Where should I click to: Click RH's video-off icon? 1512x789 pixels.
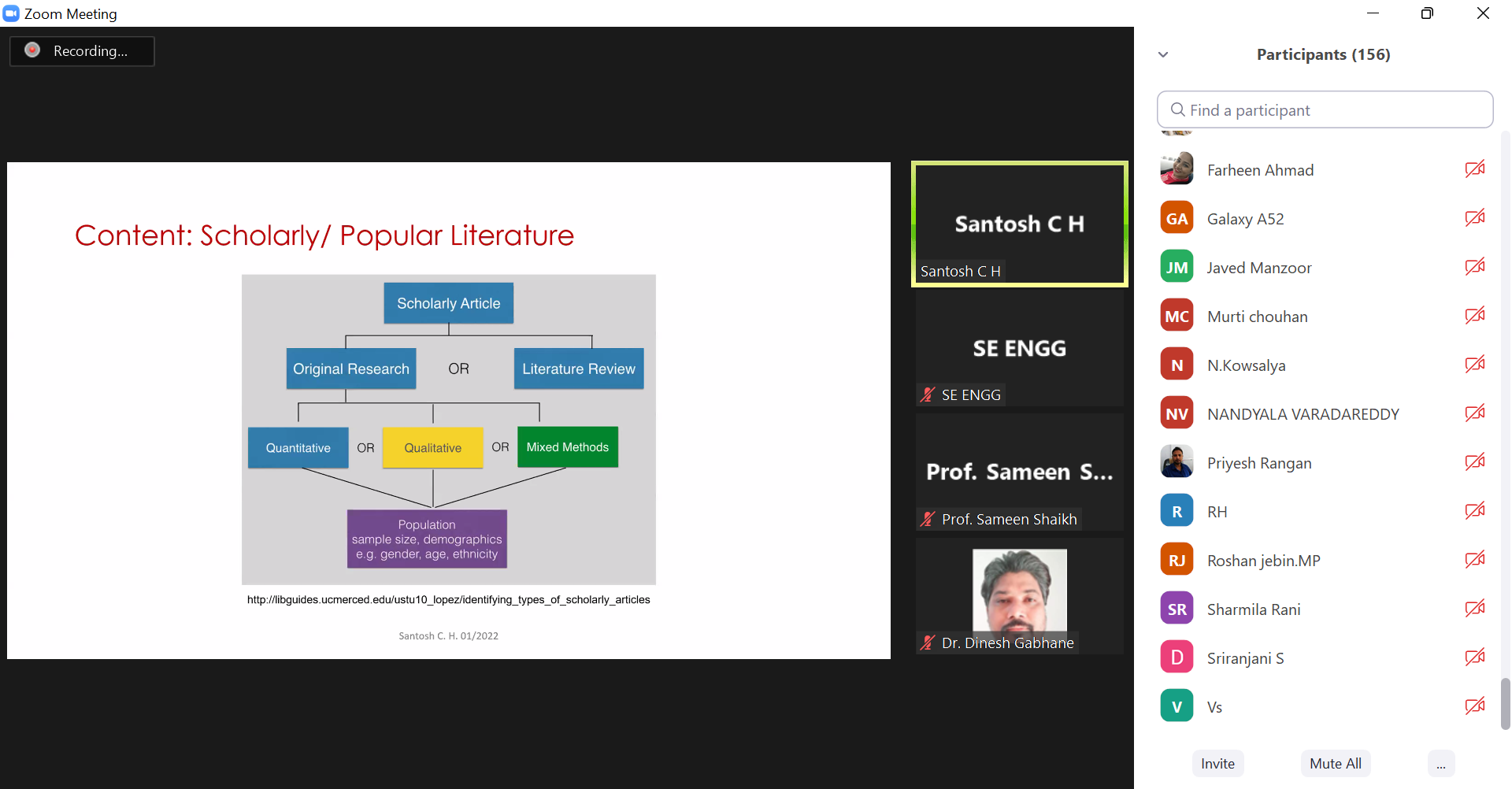click(1475, 510)
